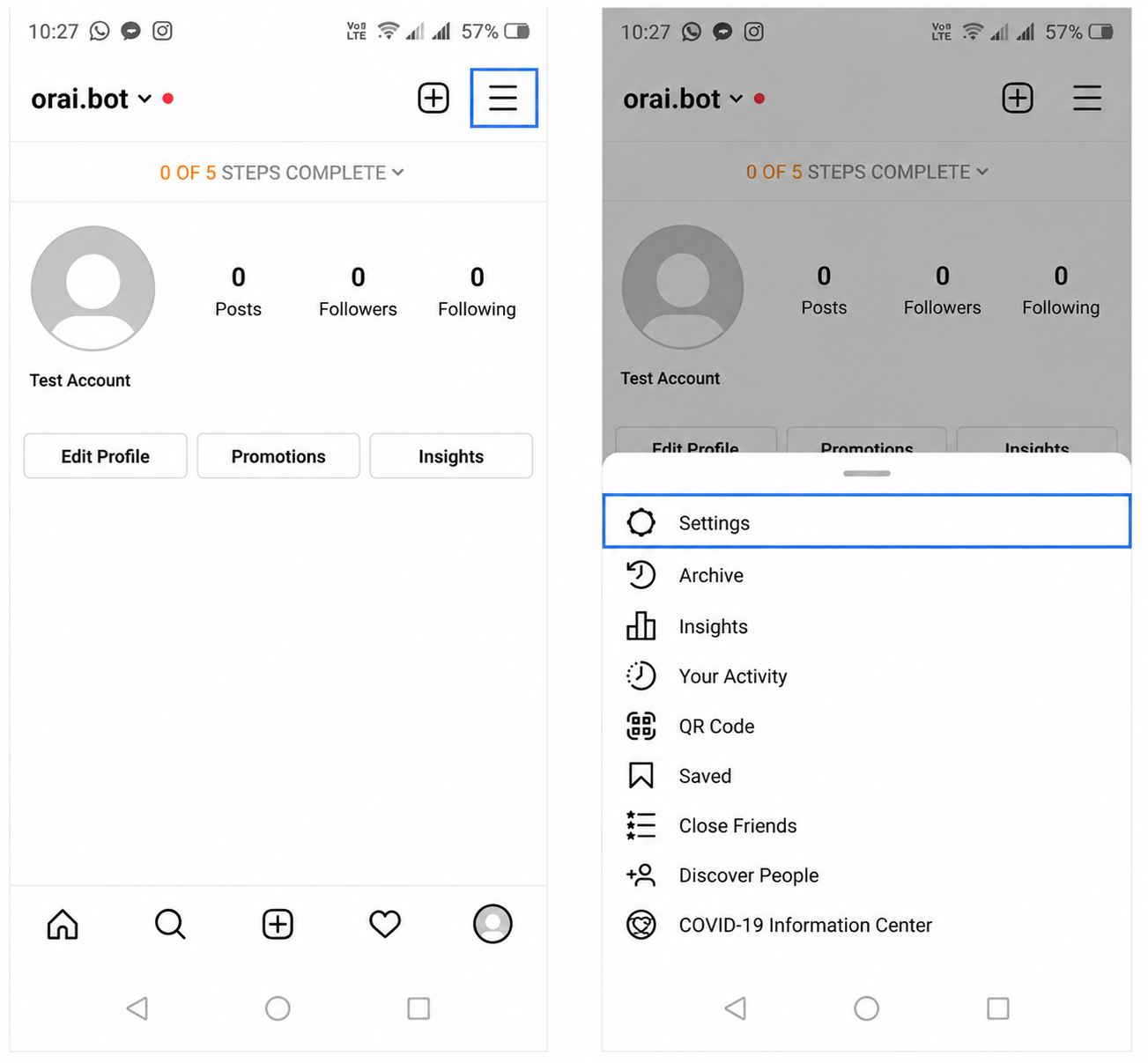Screen dimensions: 1148x1063
Task: Open recent apps square on the left phone
Action: tap(418, 1008)
